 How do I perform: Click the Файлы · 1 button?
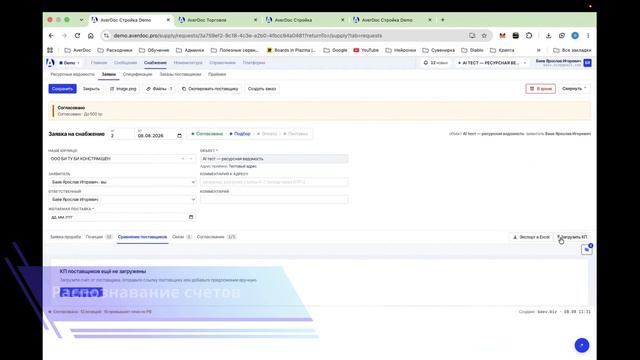click(159, 89)
